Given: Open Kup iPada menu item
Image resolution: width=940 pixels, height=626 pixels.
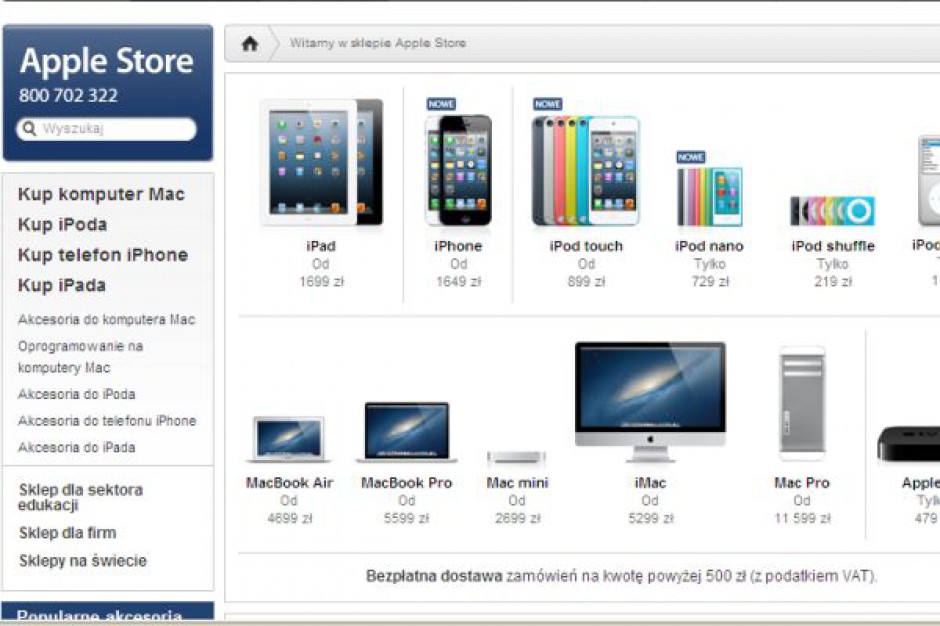Looking at the screenshot, I should [x=62, y=285].
